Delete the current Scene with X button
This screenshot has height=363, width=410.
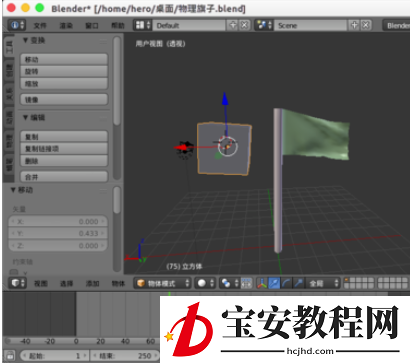pos(366,25)
